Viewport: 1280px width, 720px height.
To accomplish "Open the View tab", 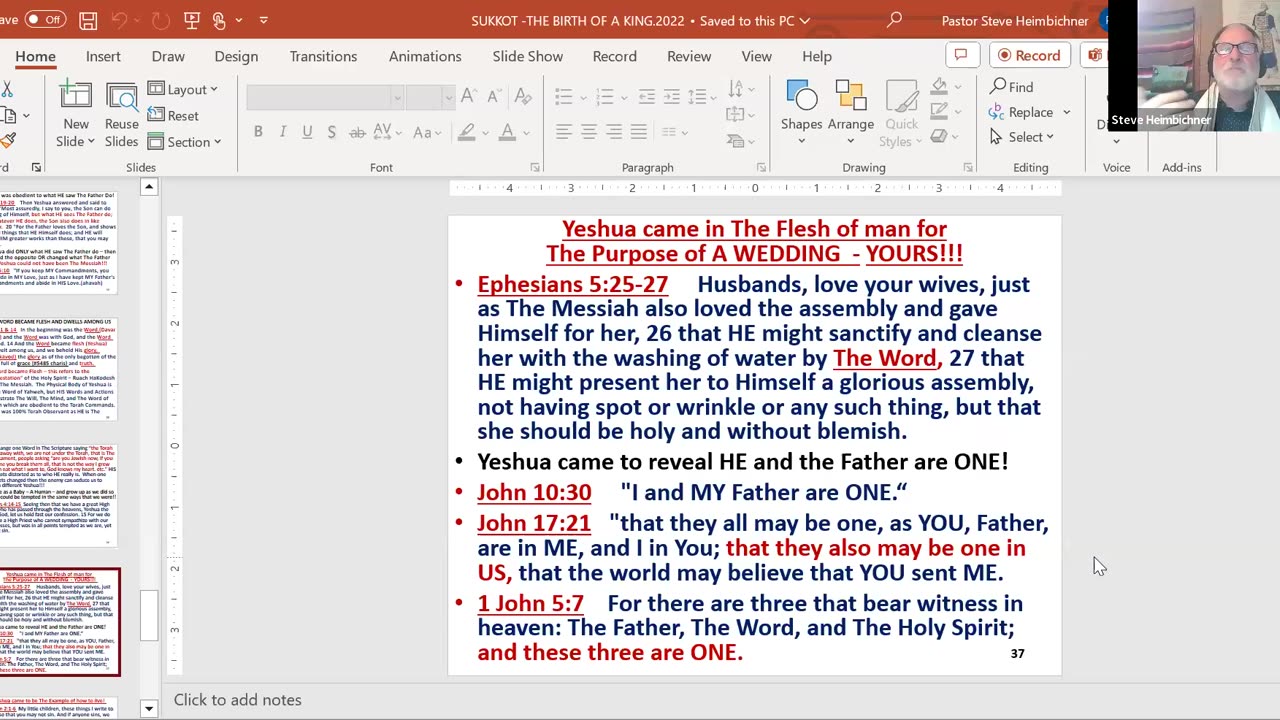I will (756, 56).
